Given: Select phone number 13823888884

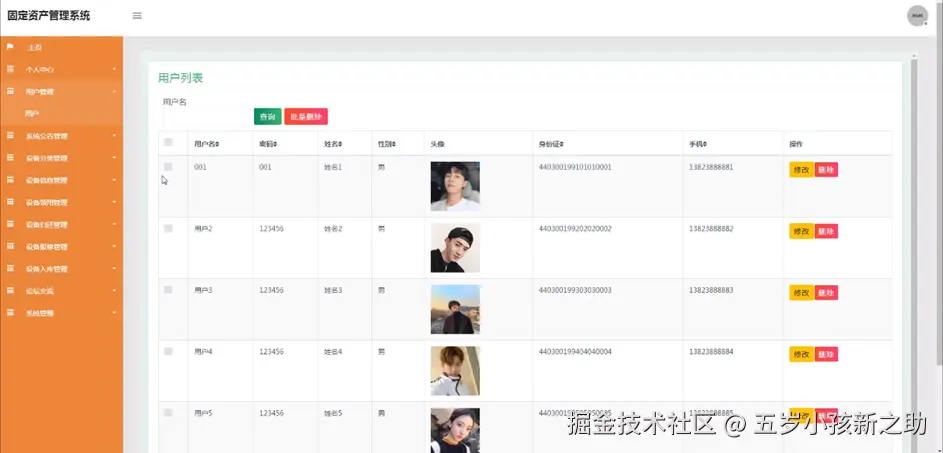Looking at the screenshot, I should click(x=711, y=351).
